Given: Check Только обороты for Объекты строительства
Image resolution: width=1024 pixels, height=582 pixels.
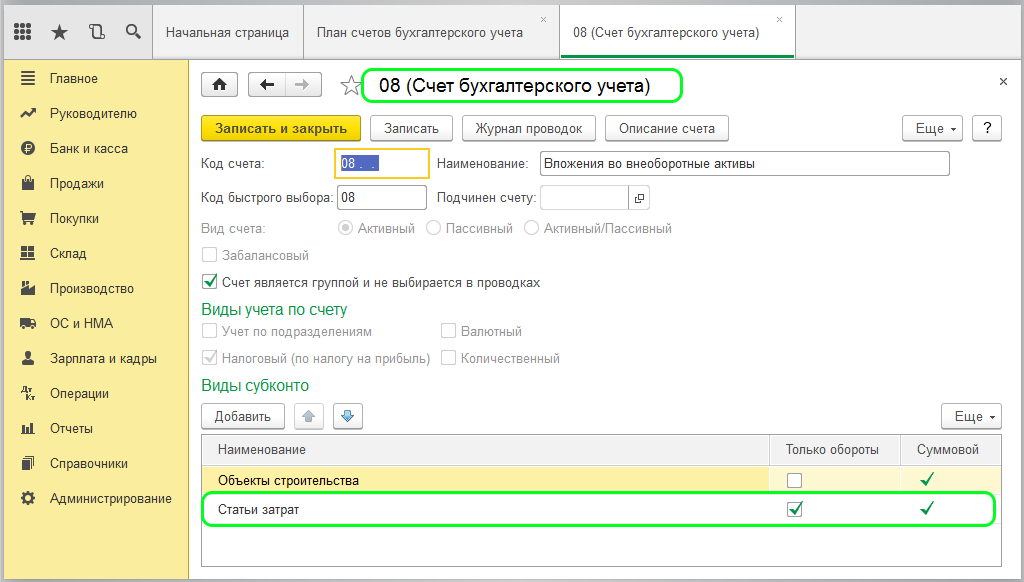Looking at the screenshot, I should point(795,480).
